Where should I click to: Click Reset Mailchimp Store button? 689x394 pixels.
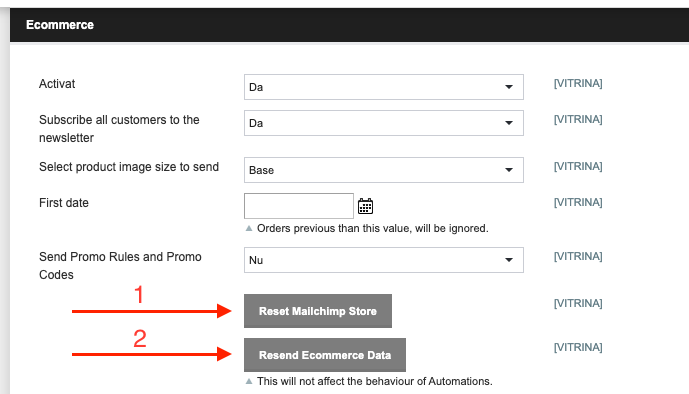click(x=318, y=311)
